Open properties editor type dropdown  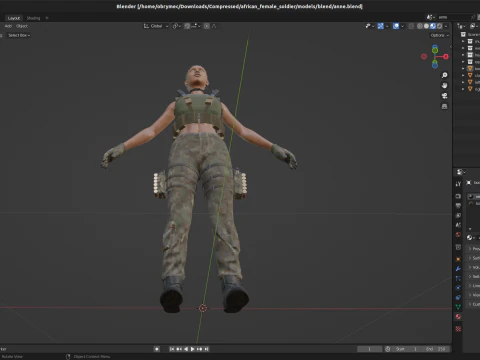[x=461, y=172]
